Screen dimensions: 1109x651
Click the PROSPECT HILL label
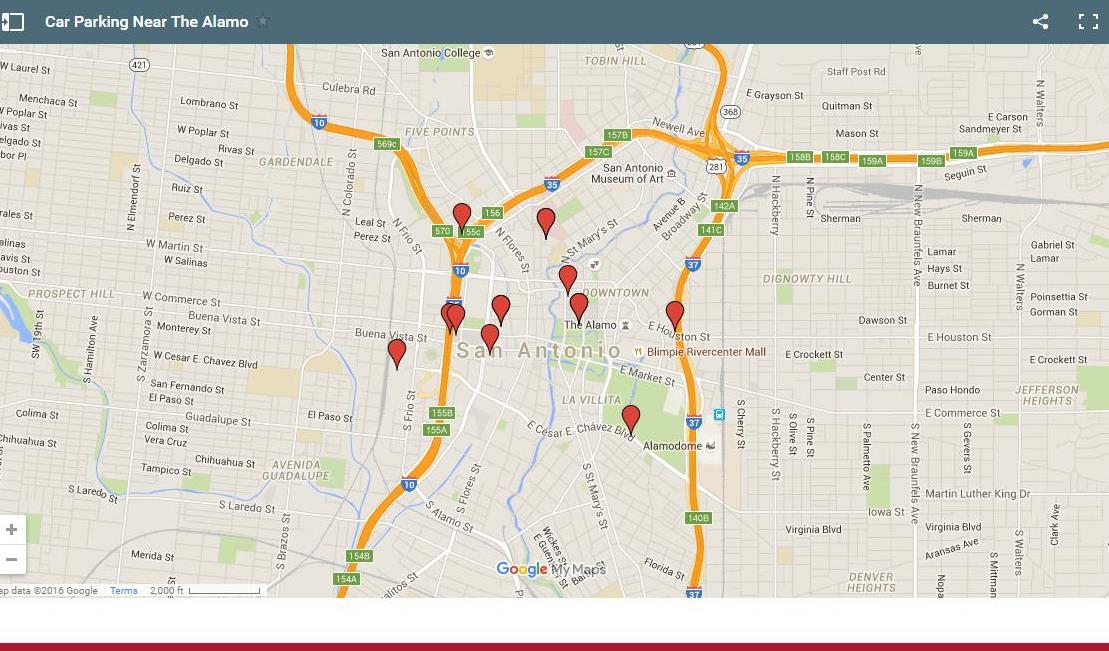(71, 294)
